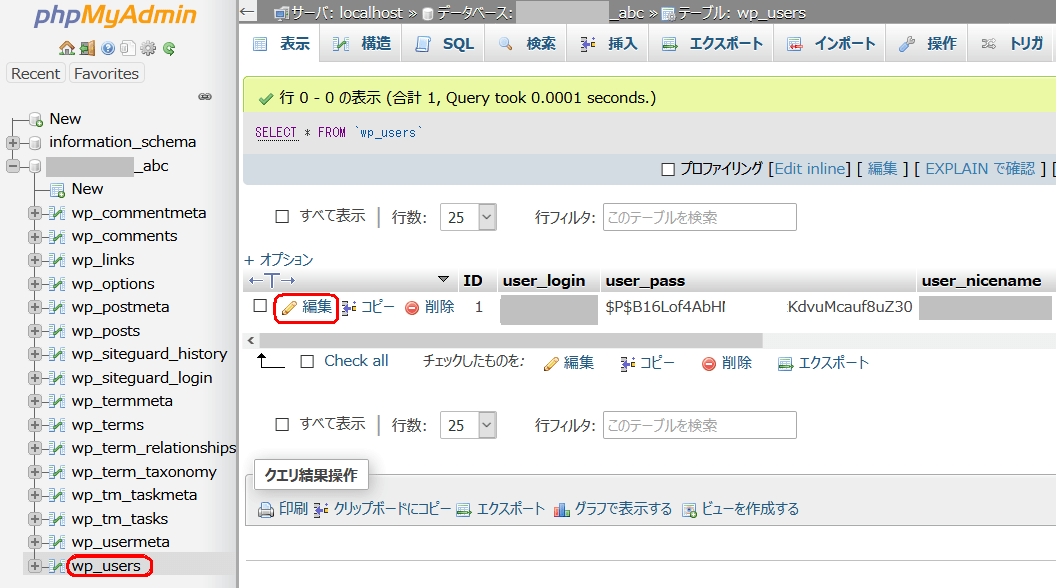Click the wp_comments table icon
This screenshot has width=1056, height=588.
57,236
